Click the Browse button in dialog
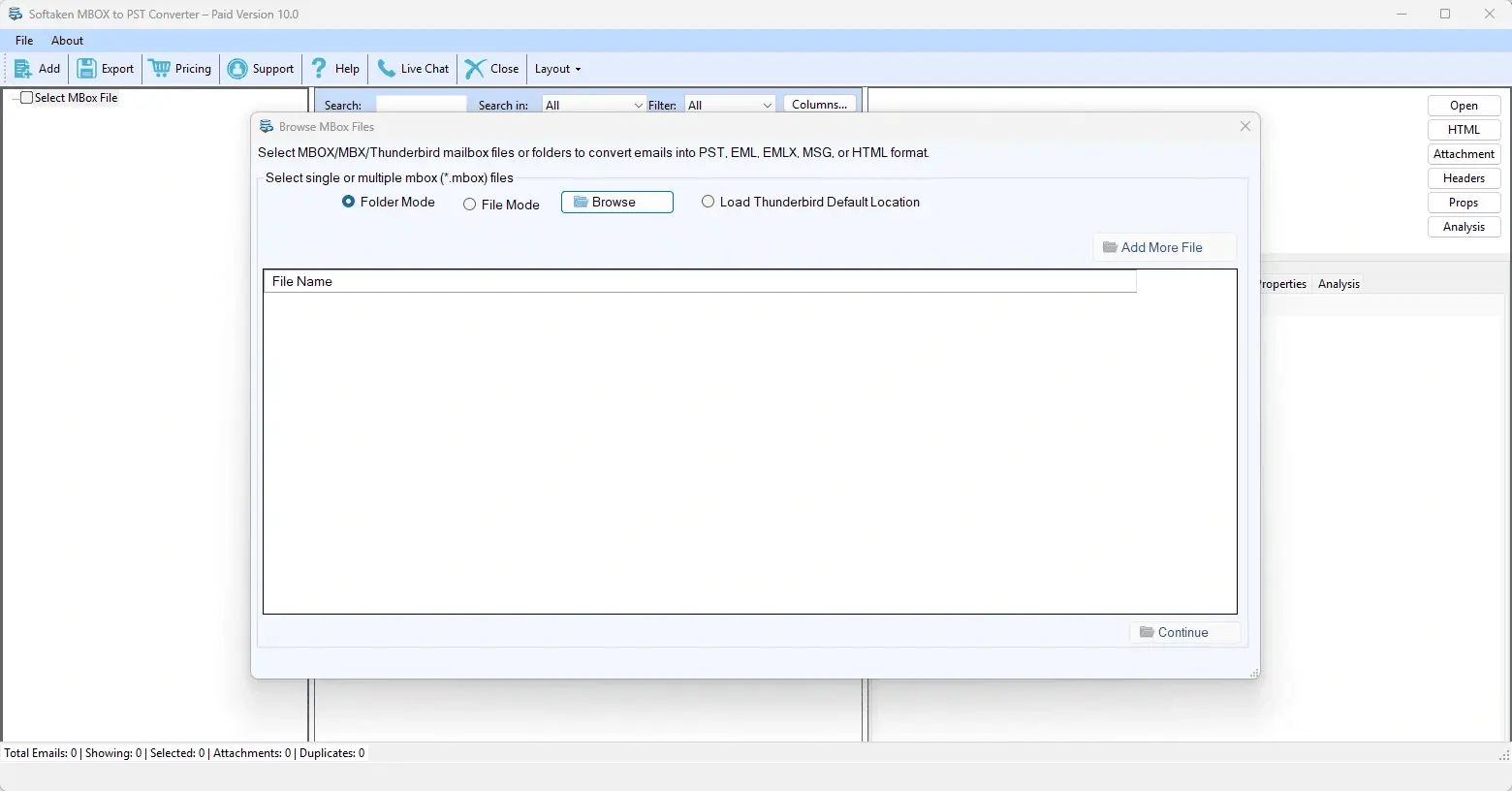The image size is (1512, 791). coord(617,202)
